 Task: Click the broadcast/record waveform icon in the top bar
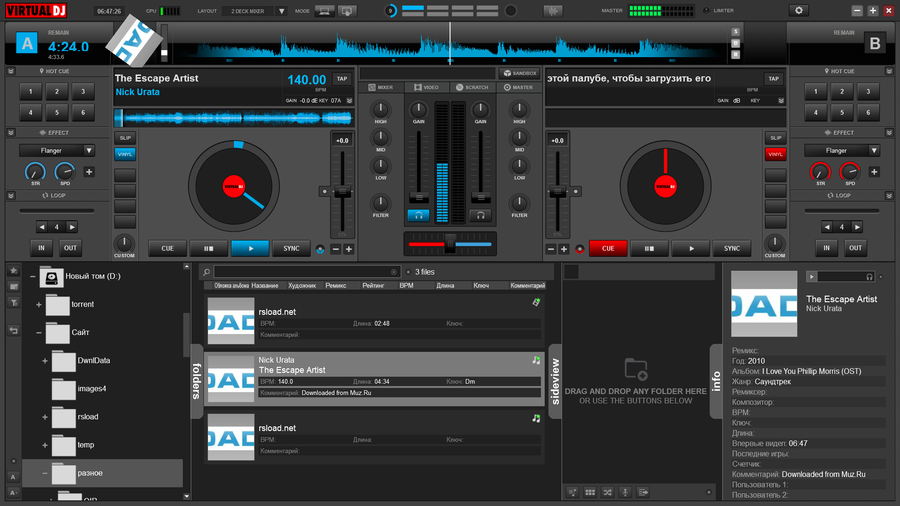tap(553, 11)
